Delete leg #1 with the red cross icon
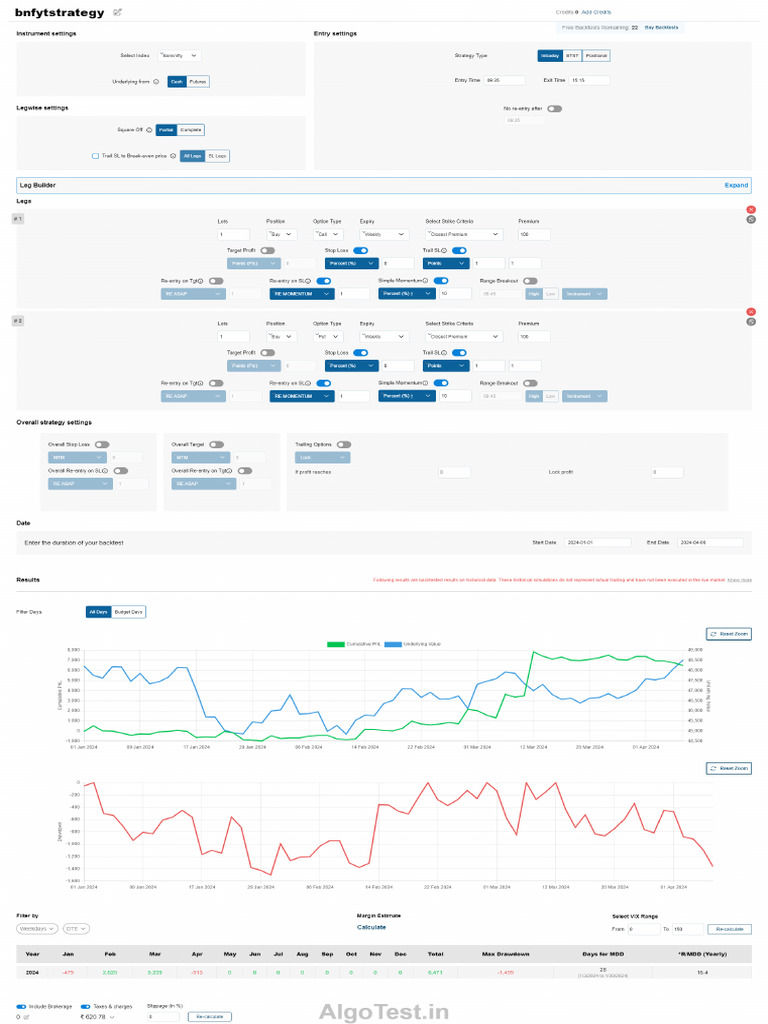768x1024 pixels. tap(751, 210)
